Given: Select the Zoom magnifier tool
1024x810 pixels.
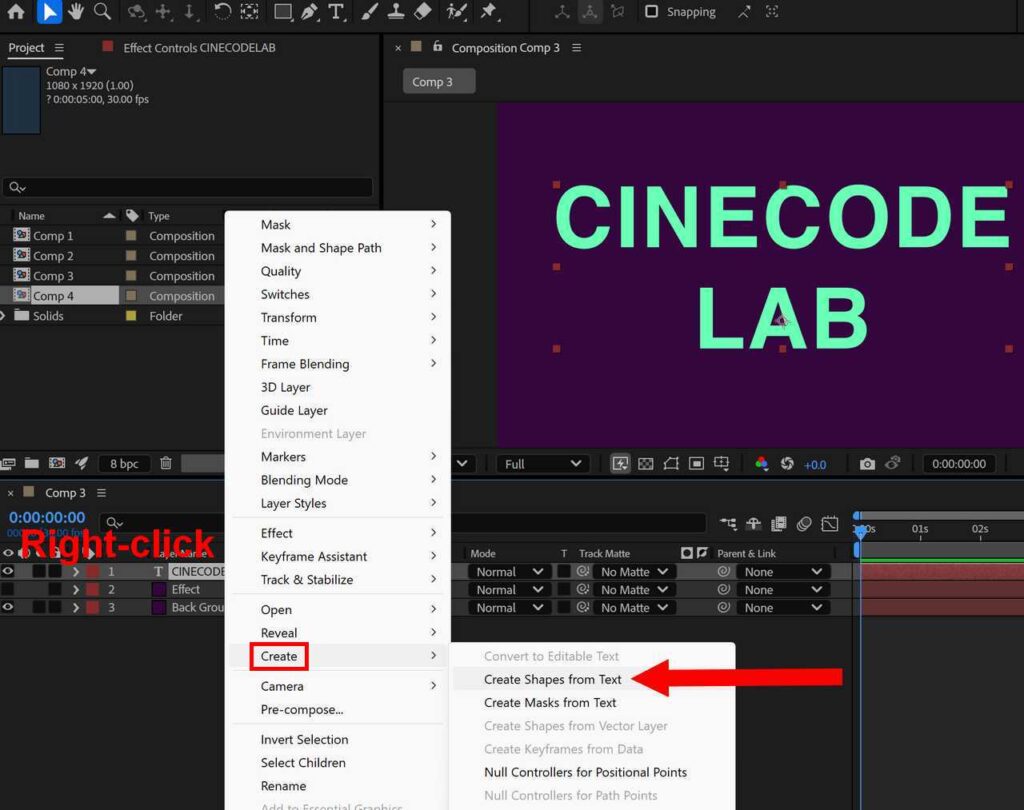Looking at the screenshot, I should [103, 12].
